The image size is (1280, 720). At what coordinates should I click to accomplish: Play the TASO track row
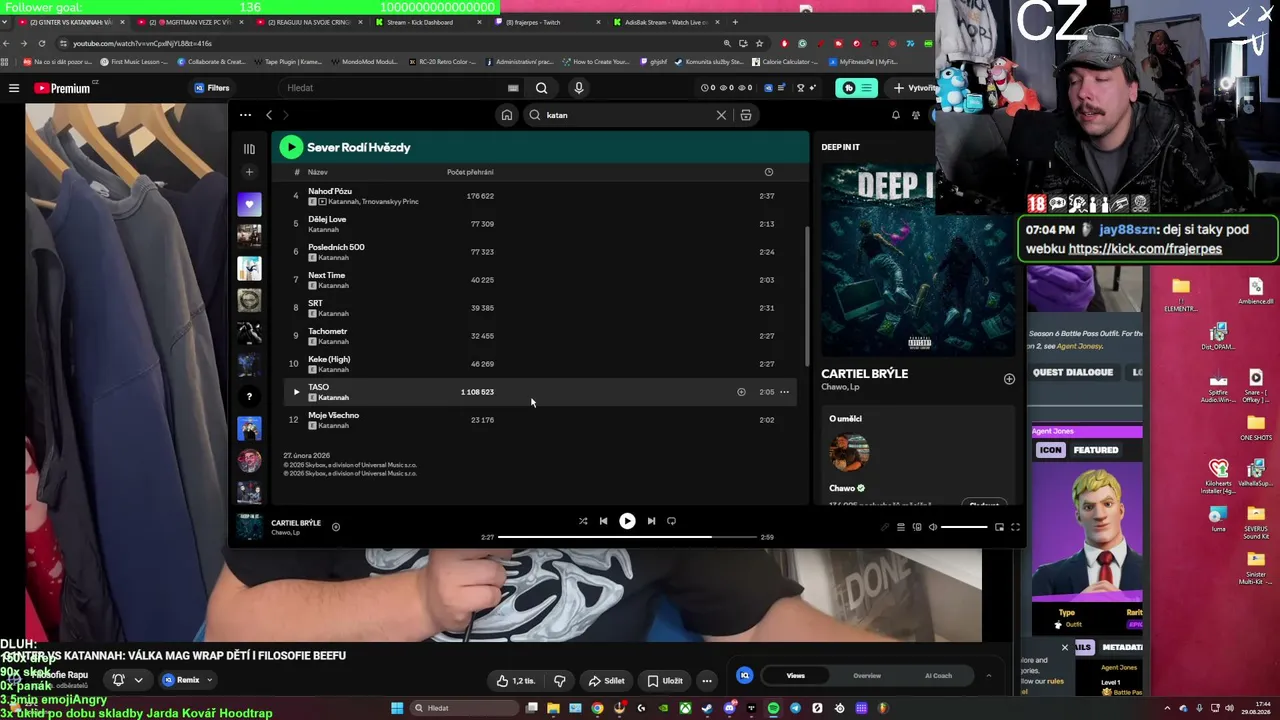[x=296, y=392]
